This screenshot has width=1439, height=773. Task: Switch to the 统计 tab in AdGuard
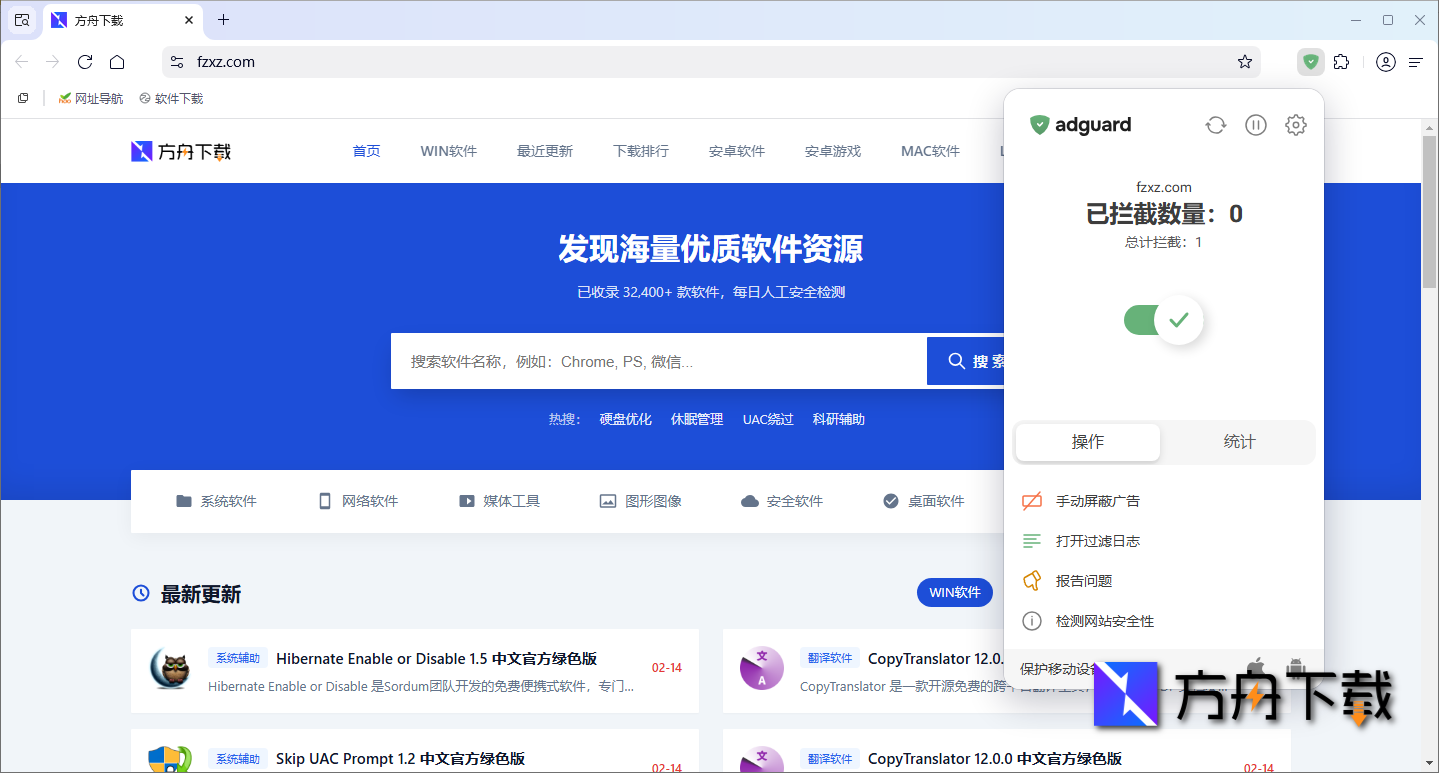(x=1239, y=442)
